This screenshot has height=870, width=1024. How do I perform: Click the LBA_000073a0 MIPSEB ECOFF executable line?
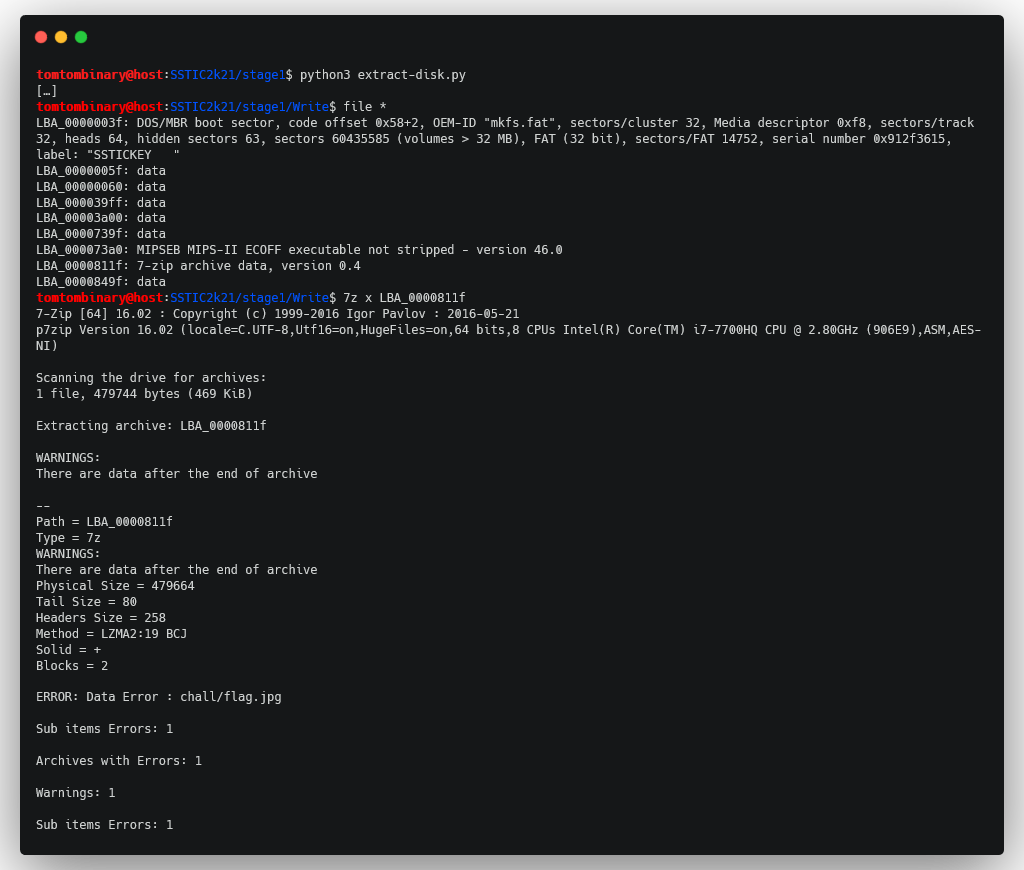[299, 250]
